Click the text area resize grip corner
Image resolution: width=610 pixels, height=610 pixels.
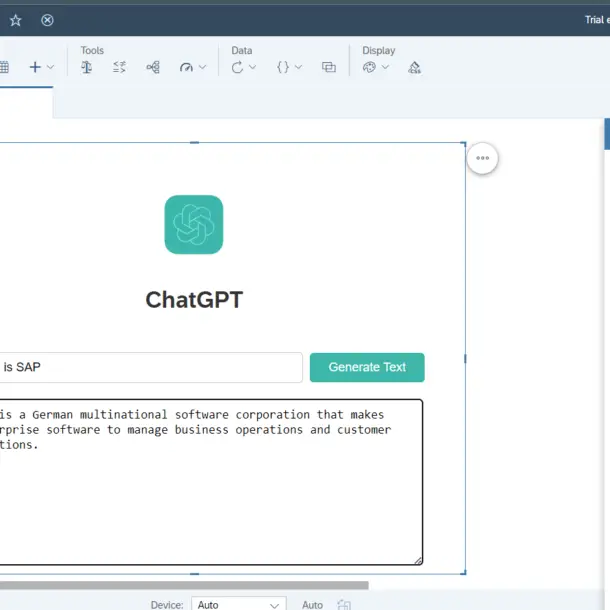coord(418,560)
